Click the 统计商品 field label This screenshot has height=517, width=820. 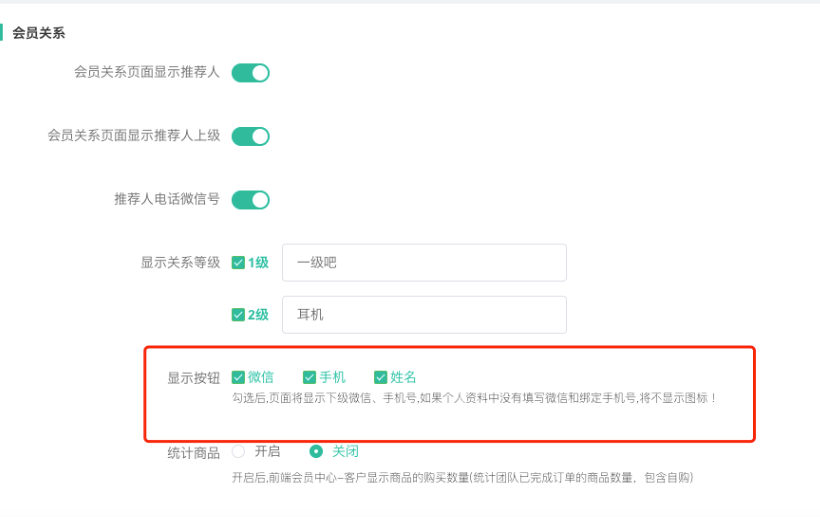tap(193, 453)
